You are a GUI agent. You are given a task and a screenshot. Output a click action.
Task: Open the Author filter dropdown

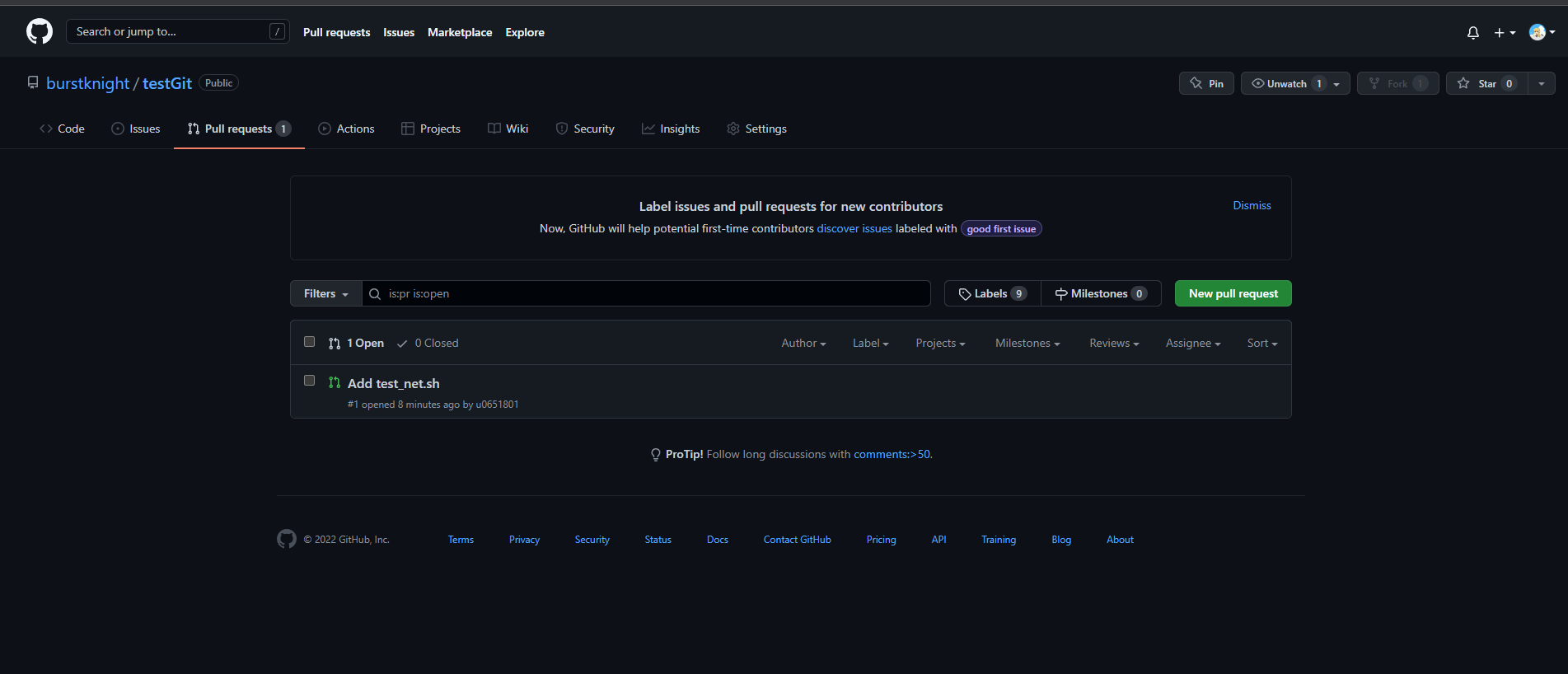click(x=803, y=344)
